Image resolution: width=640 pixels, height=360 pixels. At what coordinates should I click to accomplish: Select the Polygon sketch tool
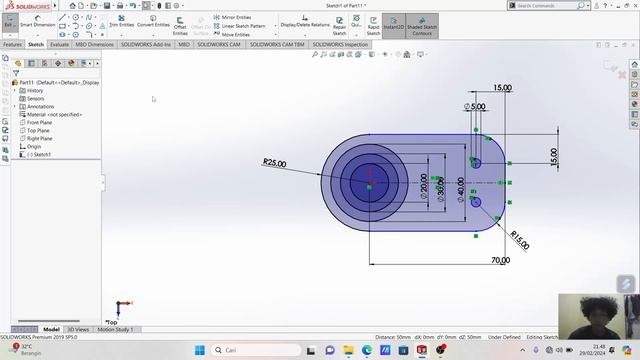click(76, 35)
